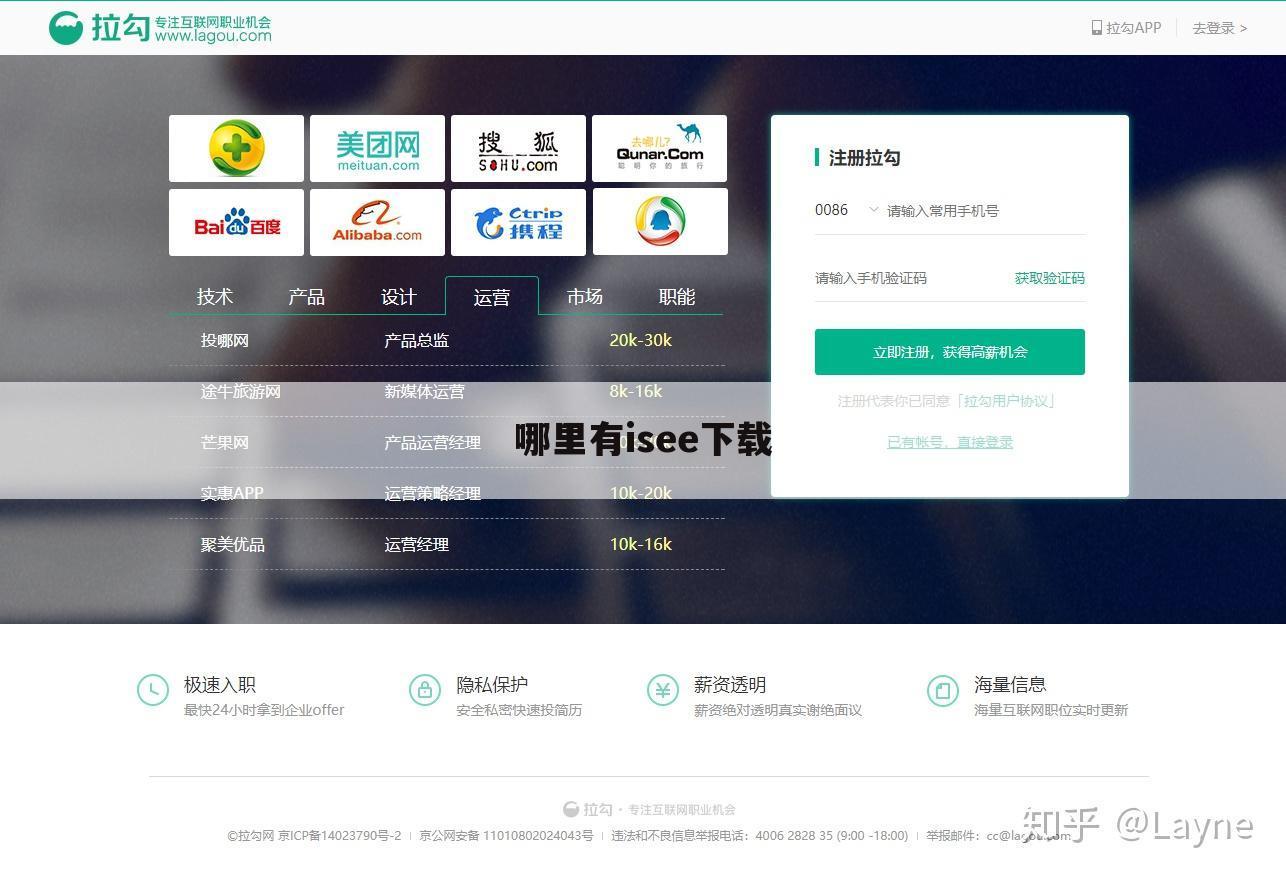Click the 8k-16k salary value
This screenshot has width=1286, height=882.
(636, 391)
